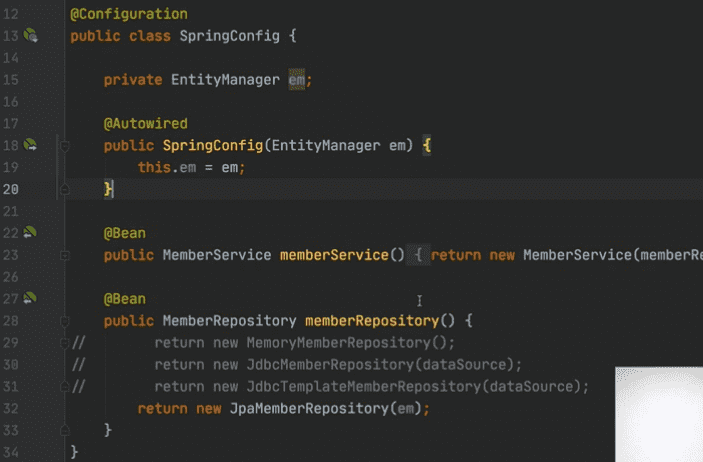Click the fold end marker on line 20

[x=65, y=189]
